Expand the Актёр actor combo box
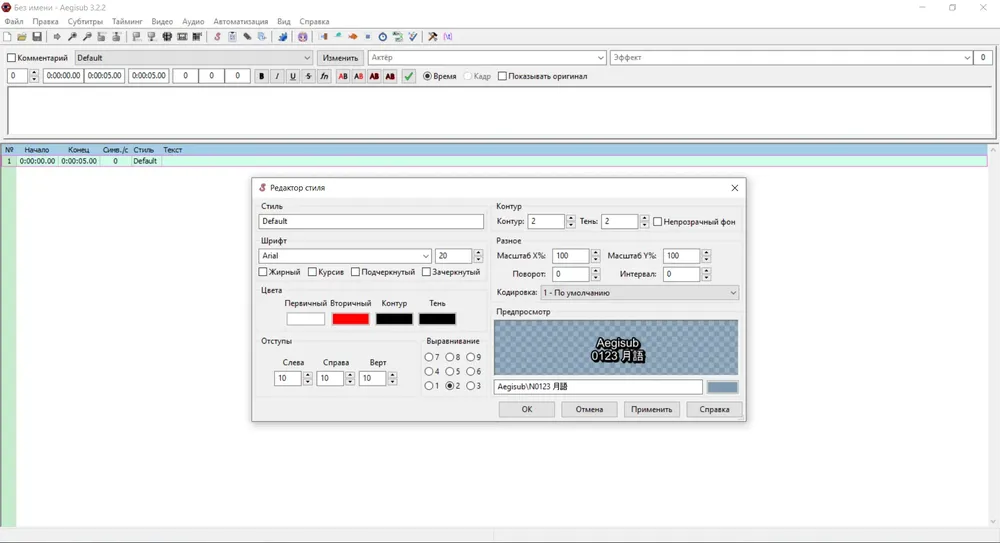Image resolution: width=1000 pixels, height=543 pixels. coord(487,57)
